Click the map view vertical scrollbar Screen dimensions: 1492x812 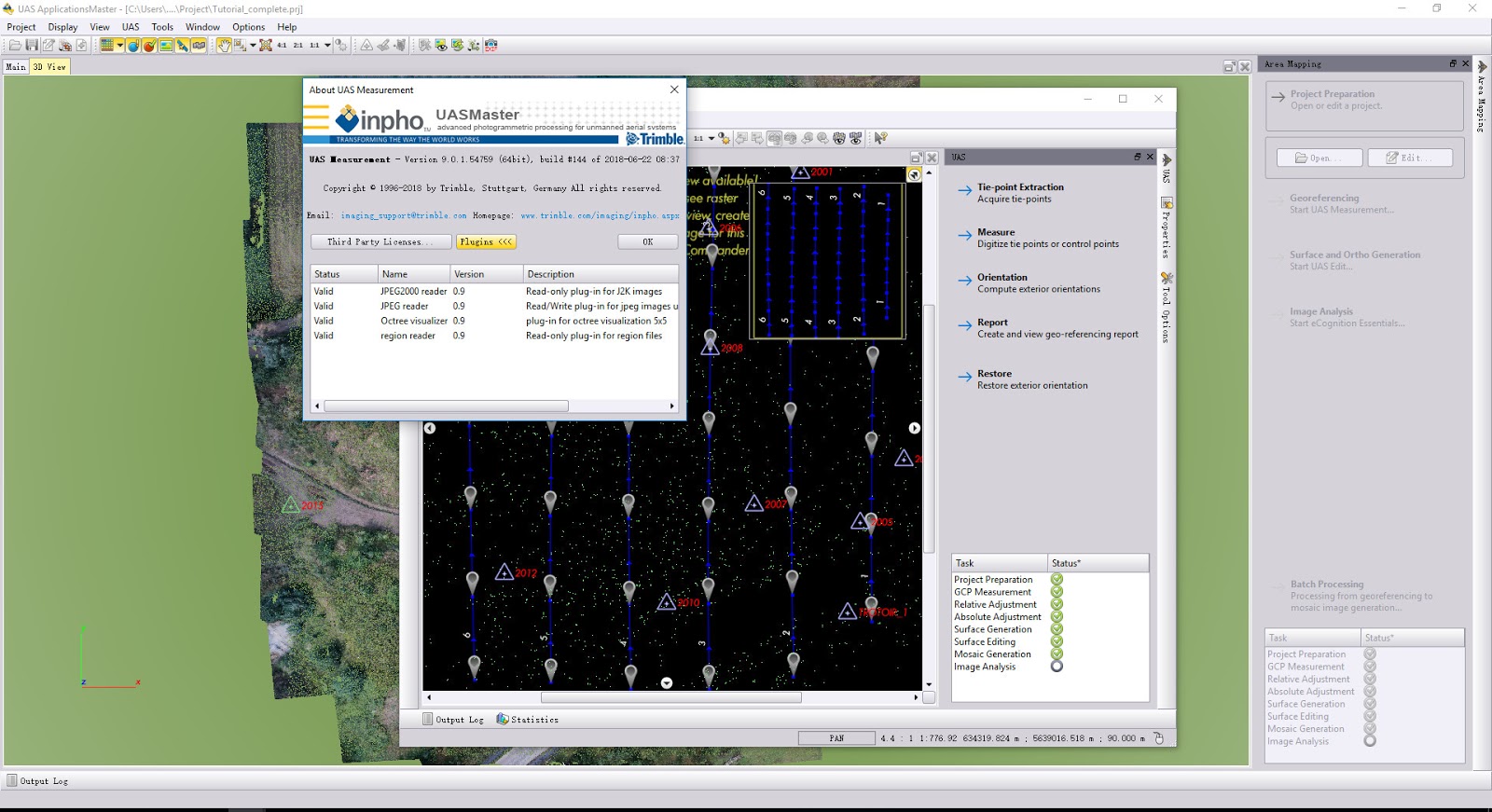coord(929,429)
